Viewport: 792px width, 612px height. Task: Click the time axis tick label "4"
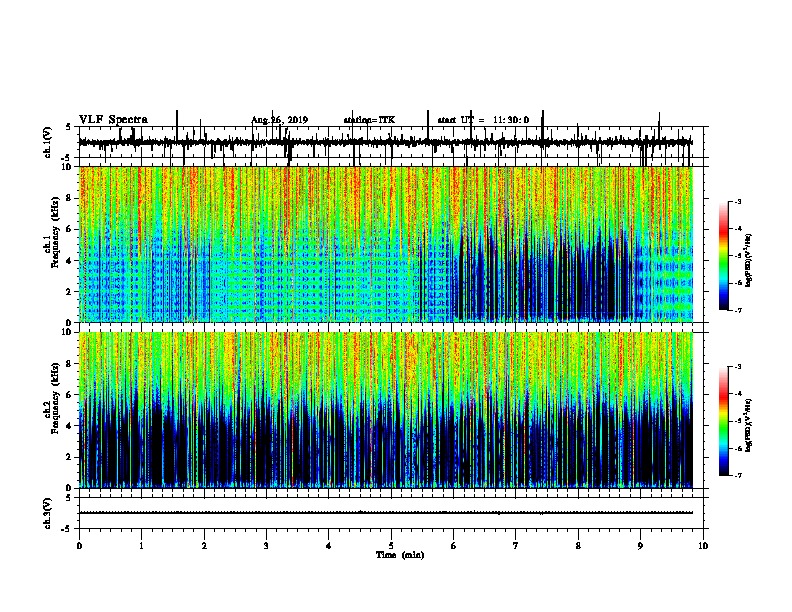(x=329, y=546)
